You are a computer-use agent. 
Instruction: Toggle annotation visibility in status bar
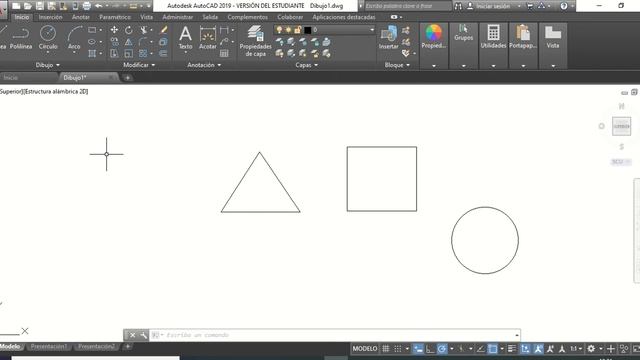pos(538,349)
